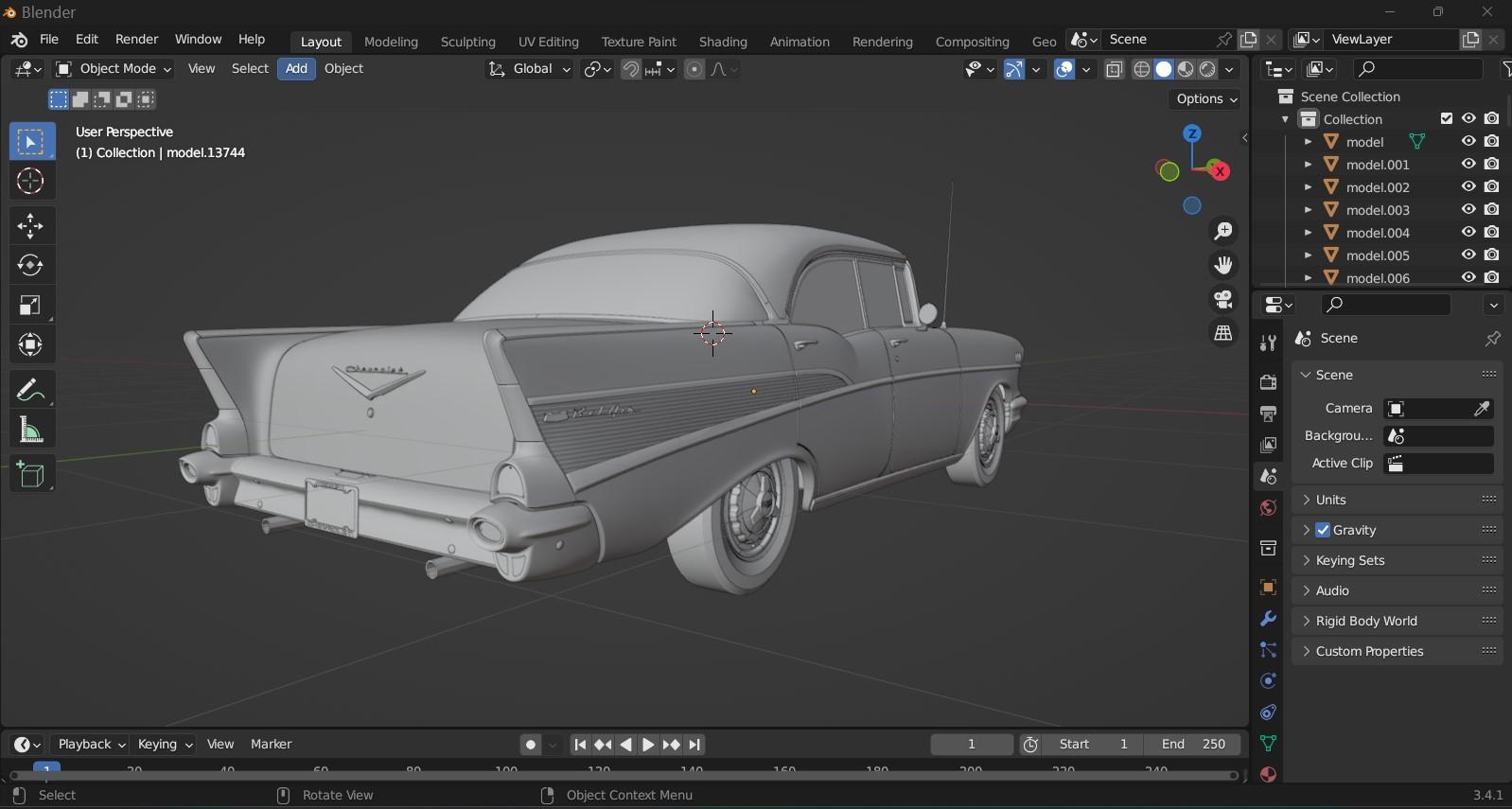Expand the Rigid Body World panel
This screenshot has height=809, width=1512.
(x=1397, y=621)
